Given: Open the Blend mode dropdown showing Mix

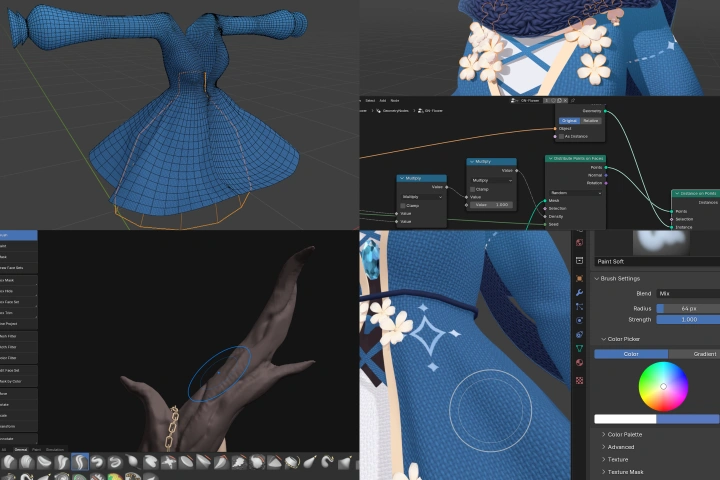Looking at the screenshot, I should pyautogui.click(x=688, y=294).
